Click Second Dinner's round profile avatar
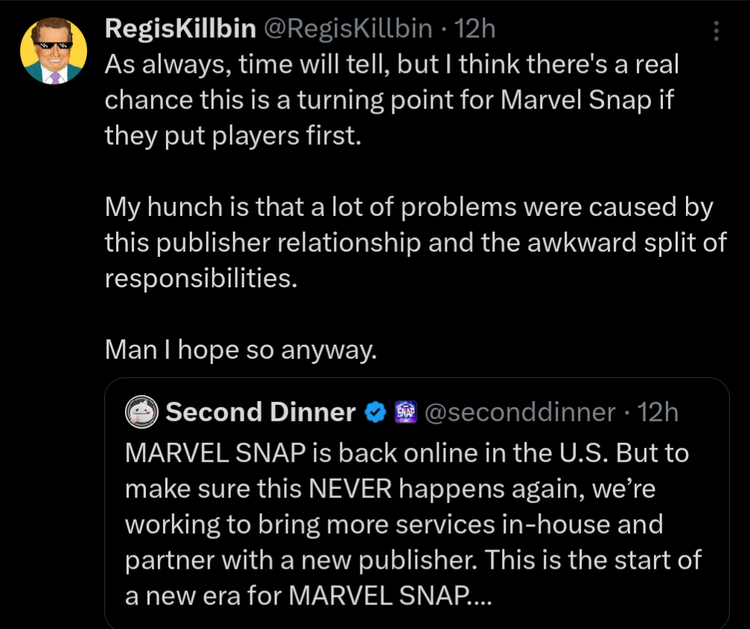The height and width of the screenshot is (629, 750). (x=142, y=412)
